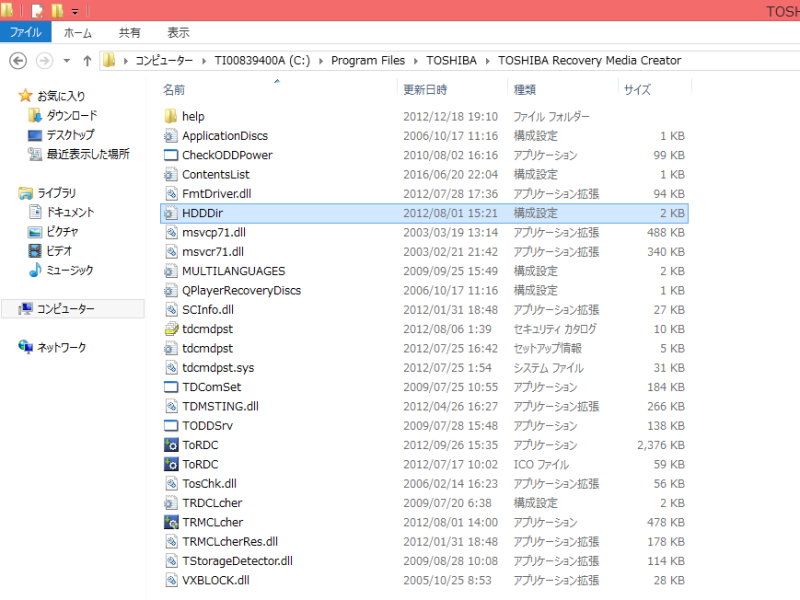Select the FmtDriver.dll file icon
The width and height of the screenshot is (800, 600).
(x=171, y=194)
